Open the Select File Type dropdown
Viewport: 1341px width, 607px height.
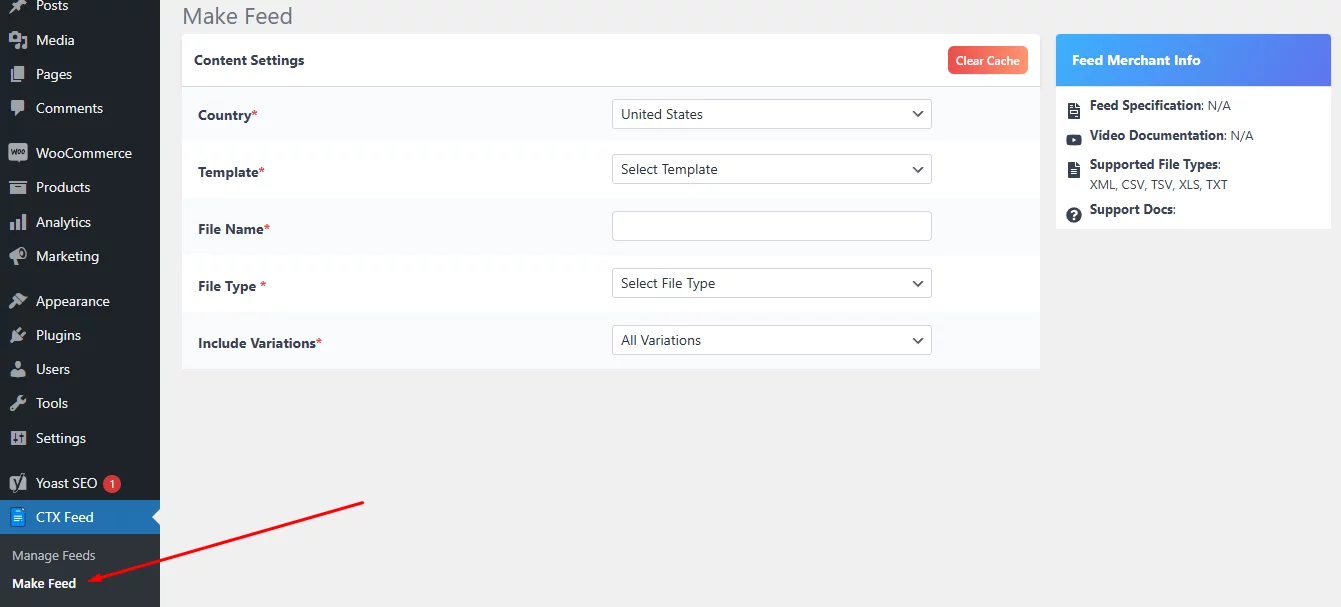[771, 283]
